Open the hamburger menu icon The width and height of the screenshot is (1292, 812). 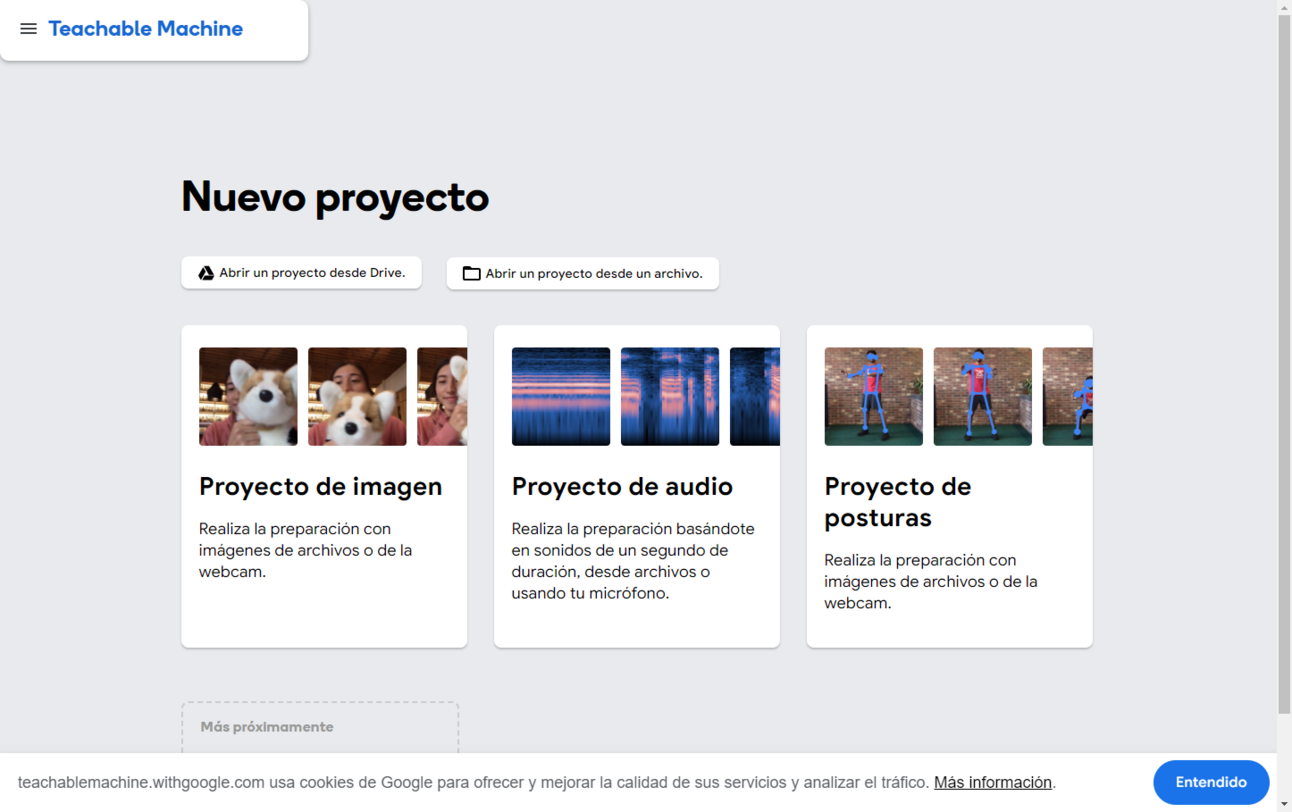click(28, 29)
